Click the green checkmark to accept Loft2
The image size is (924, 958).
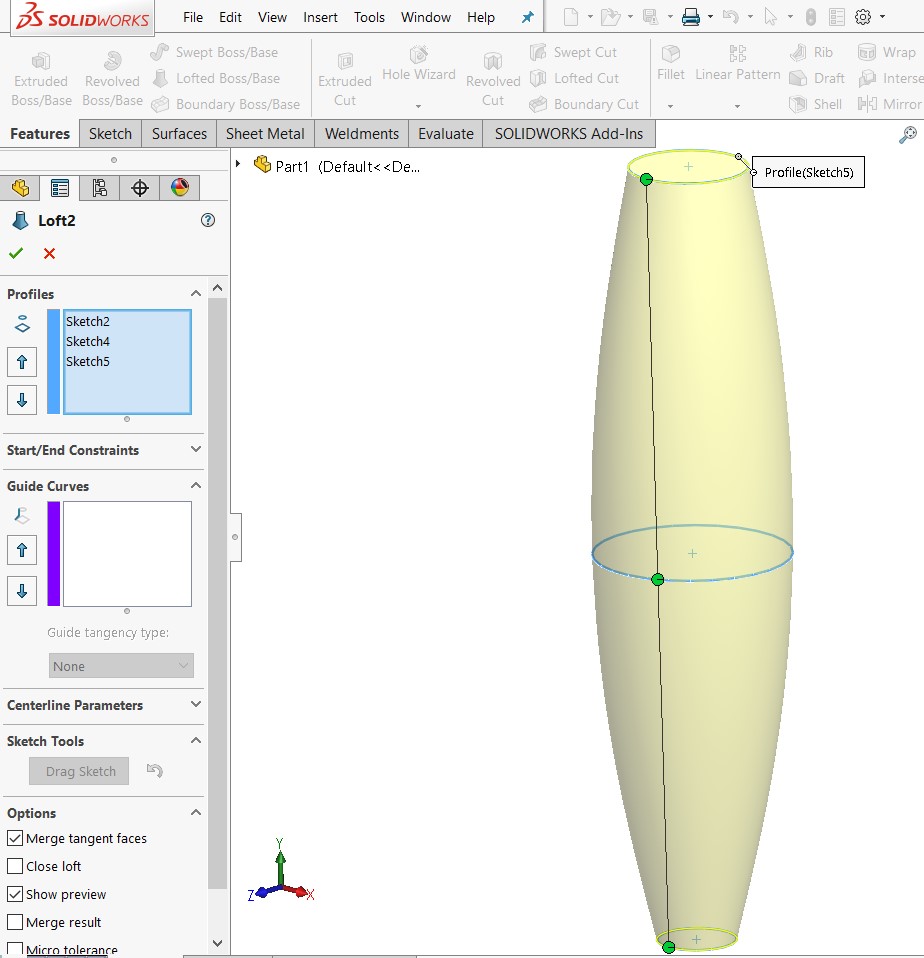pos(16,254)
